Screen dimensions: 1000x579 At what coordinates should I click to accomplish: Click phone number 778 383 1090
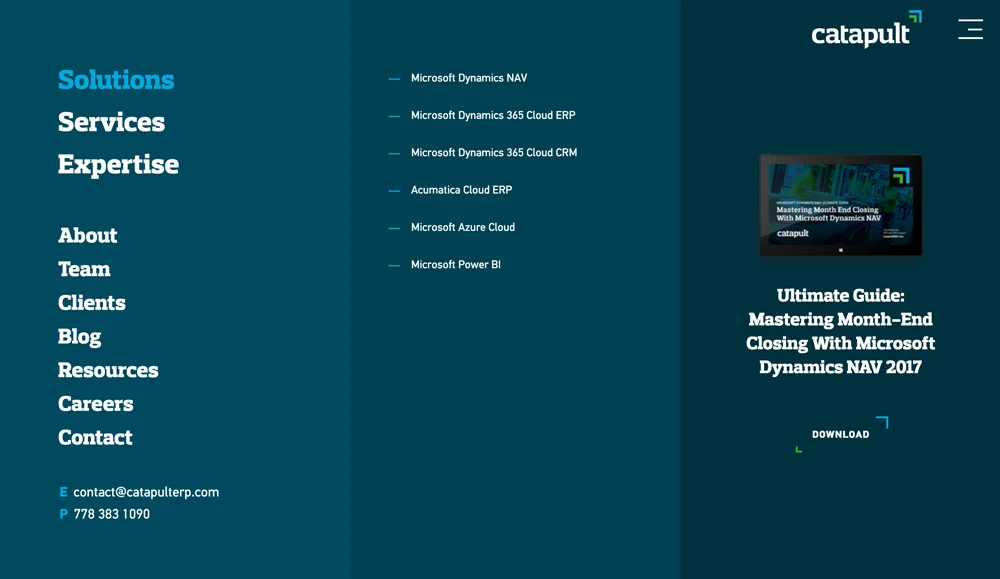[x=112, y=514]
